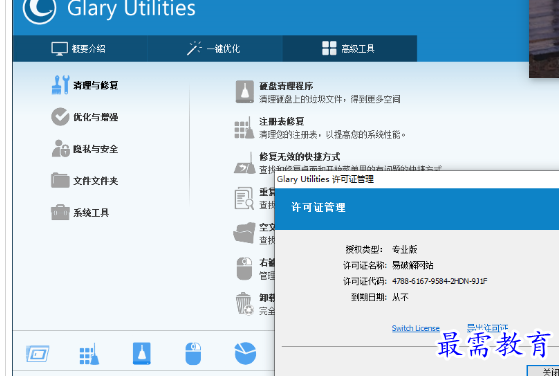Viewport: 559px width, 376px height.
Task: Launch 修复无效的快捷方式 tool
Action: point(299,156)
